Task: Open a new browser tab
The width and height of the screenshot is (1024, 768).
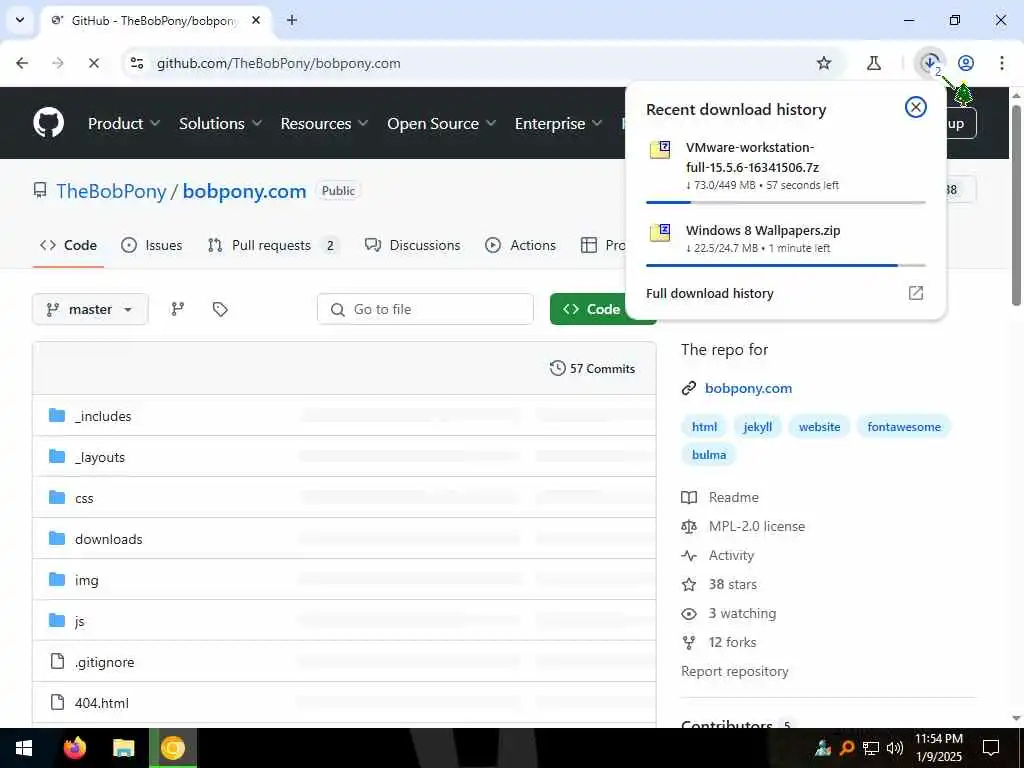Action: (292, 20)
